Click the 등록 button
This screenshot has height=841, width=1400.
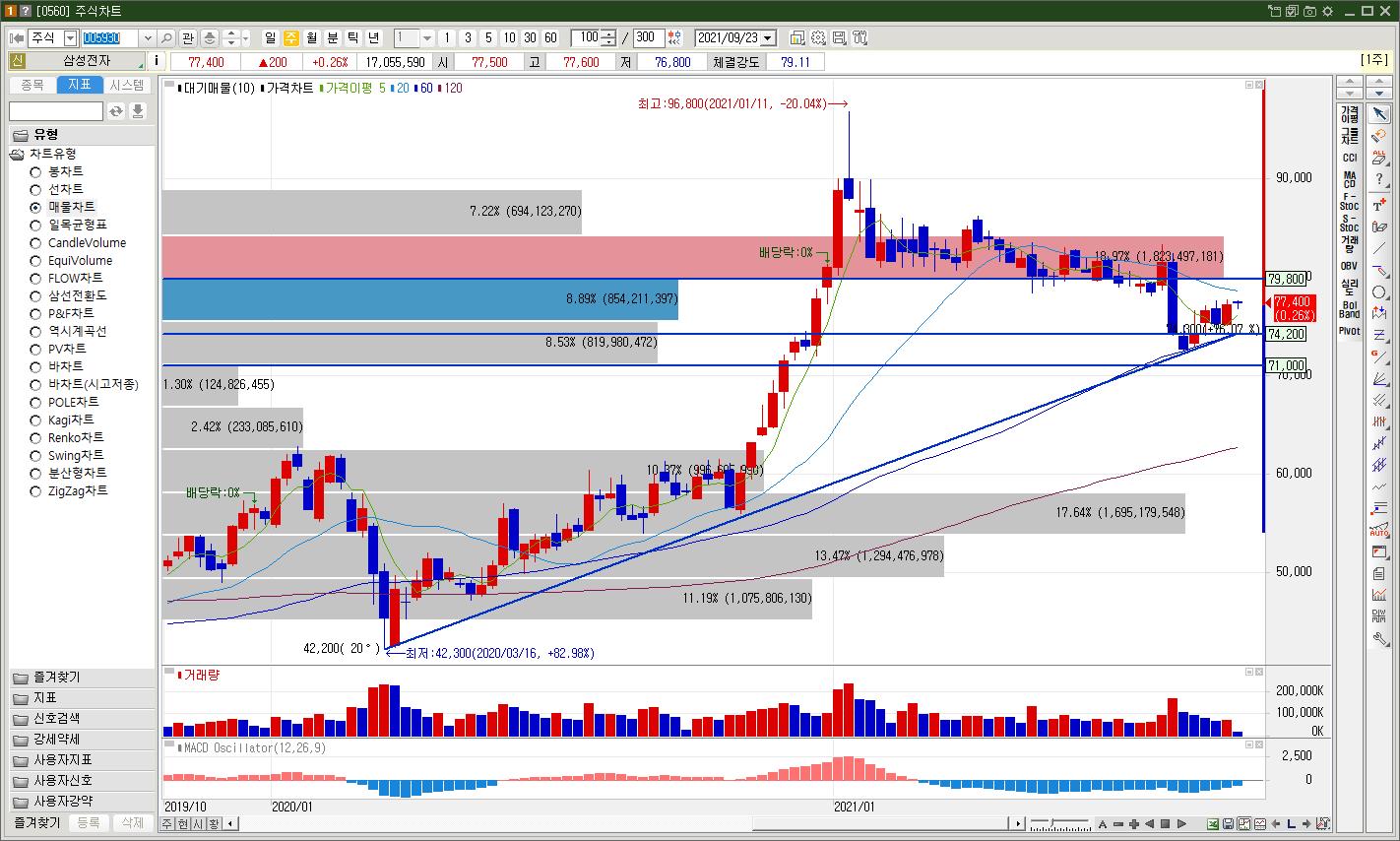[89, 822]
